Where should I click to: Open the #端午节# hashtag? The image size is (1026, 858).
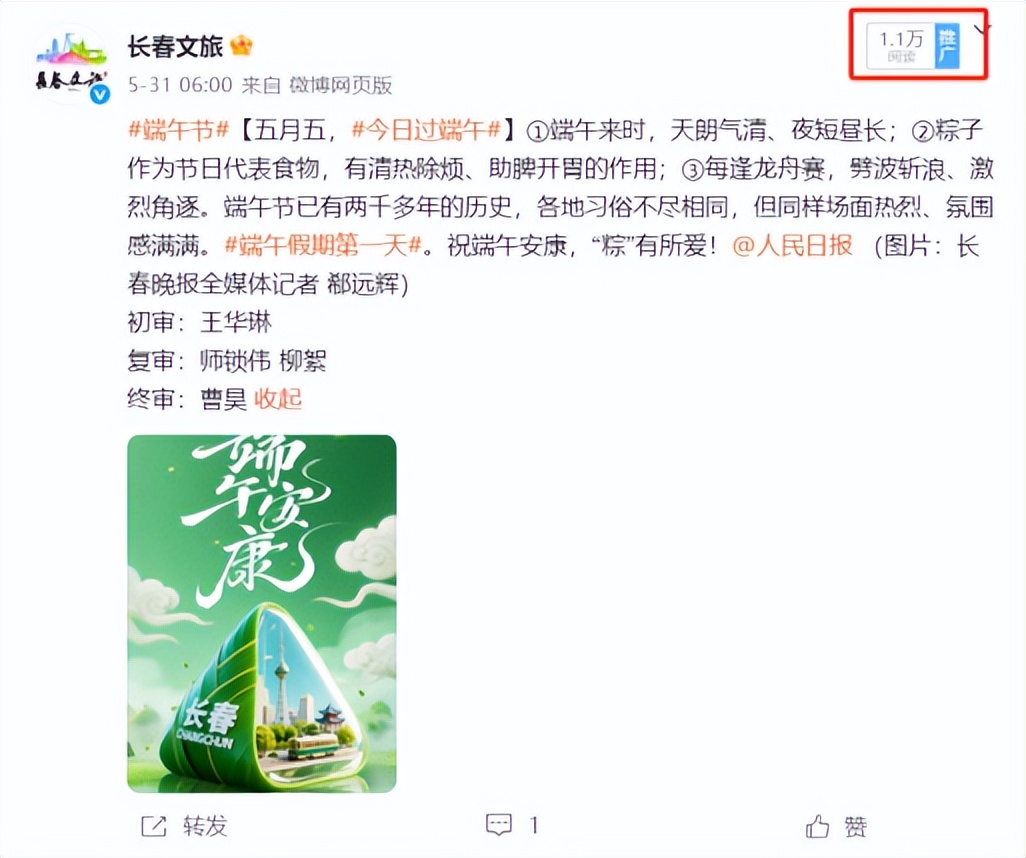click(x=178, y=130)
